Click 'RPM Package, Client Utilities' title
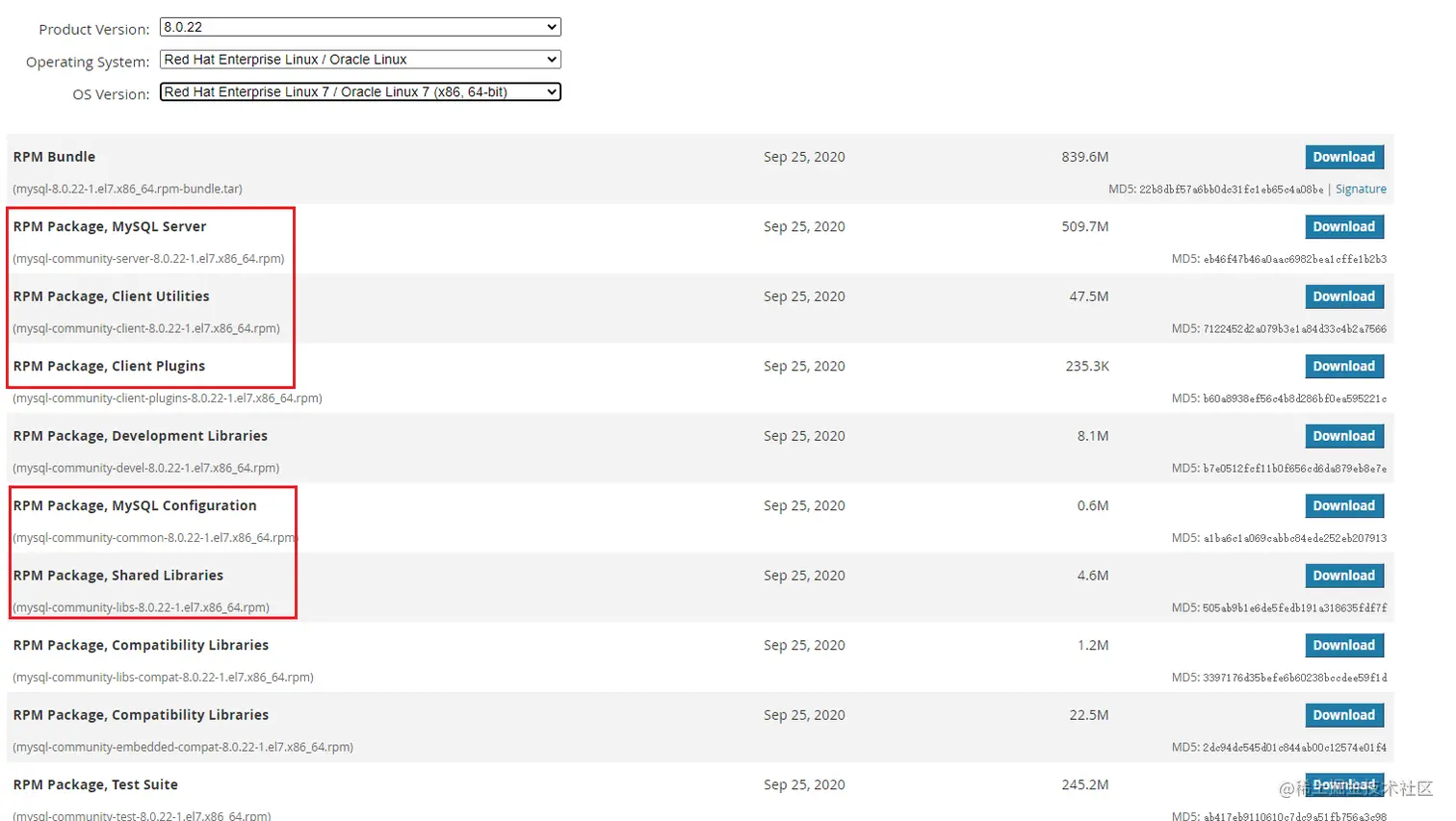Image resolution: width=1456 pixels, height=821 pixels. tap(111, 296)
